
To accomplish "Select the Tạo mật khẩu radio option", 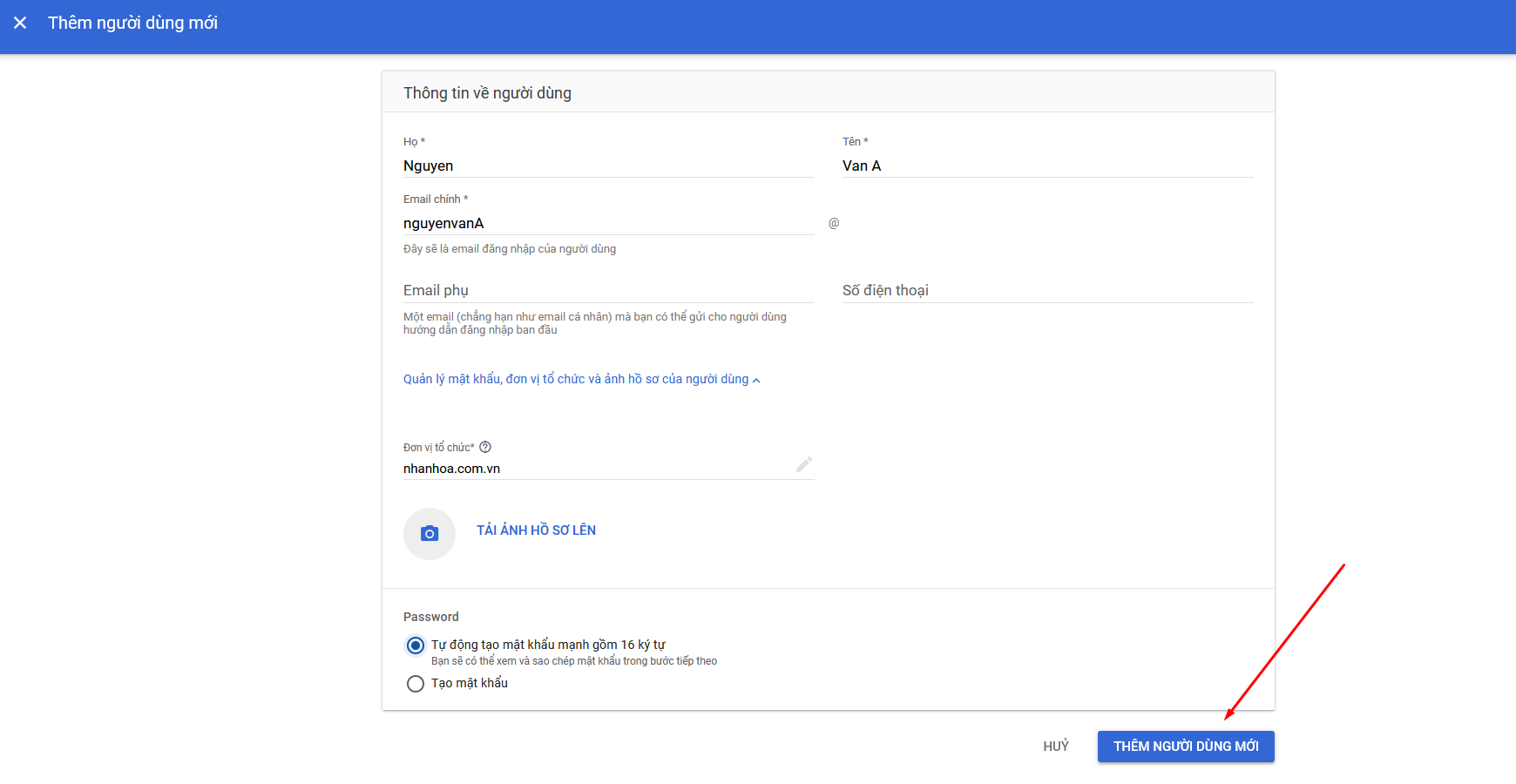I will click(416, 684).
